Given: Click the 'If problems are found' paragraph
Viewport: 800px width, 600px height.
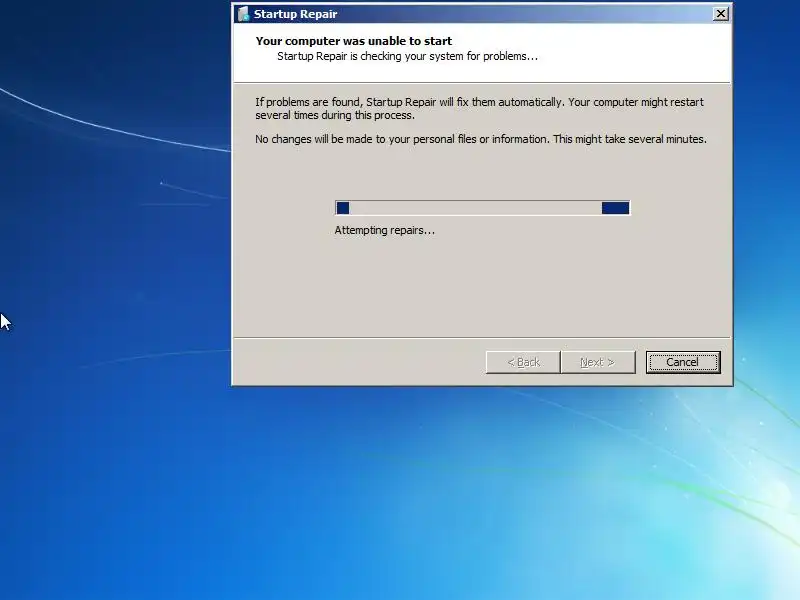Looking at the screenshot, I should (x=480, y=109).
